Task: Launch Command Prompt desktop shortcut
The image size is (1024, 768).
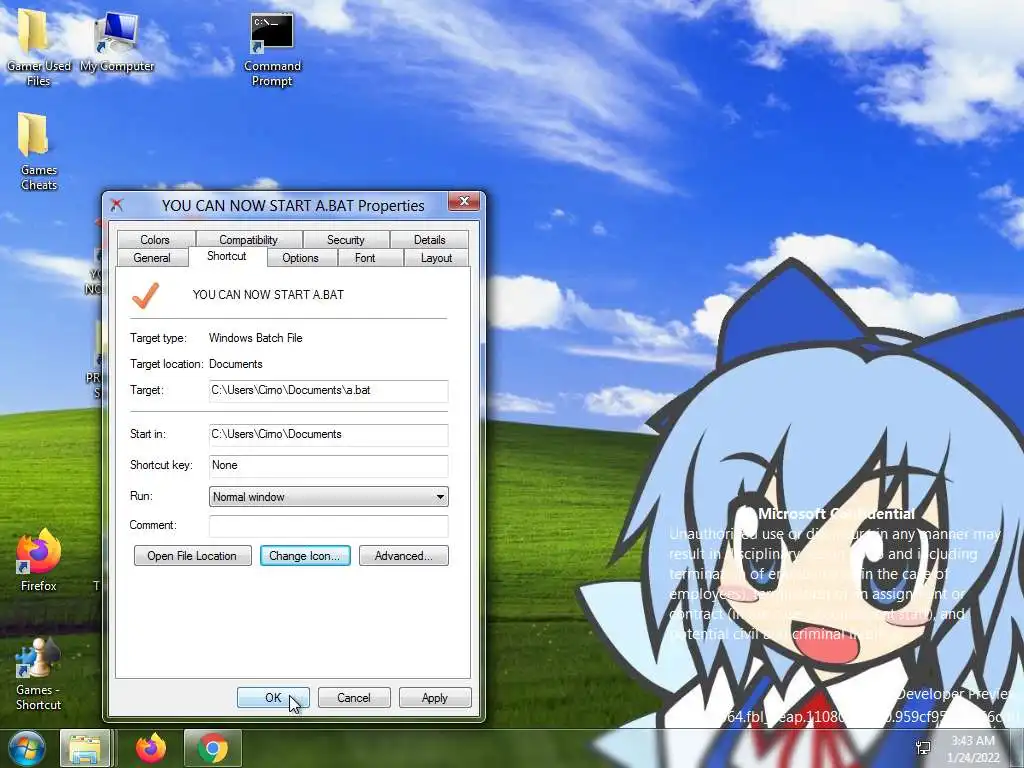Action: point(272,50)
